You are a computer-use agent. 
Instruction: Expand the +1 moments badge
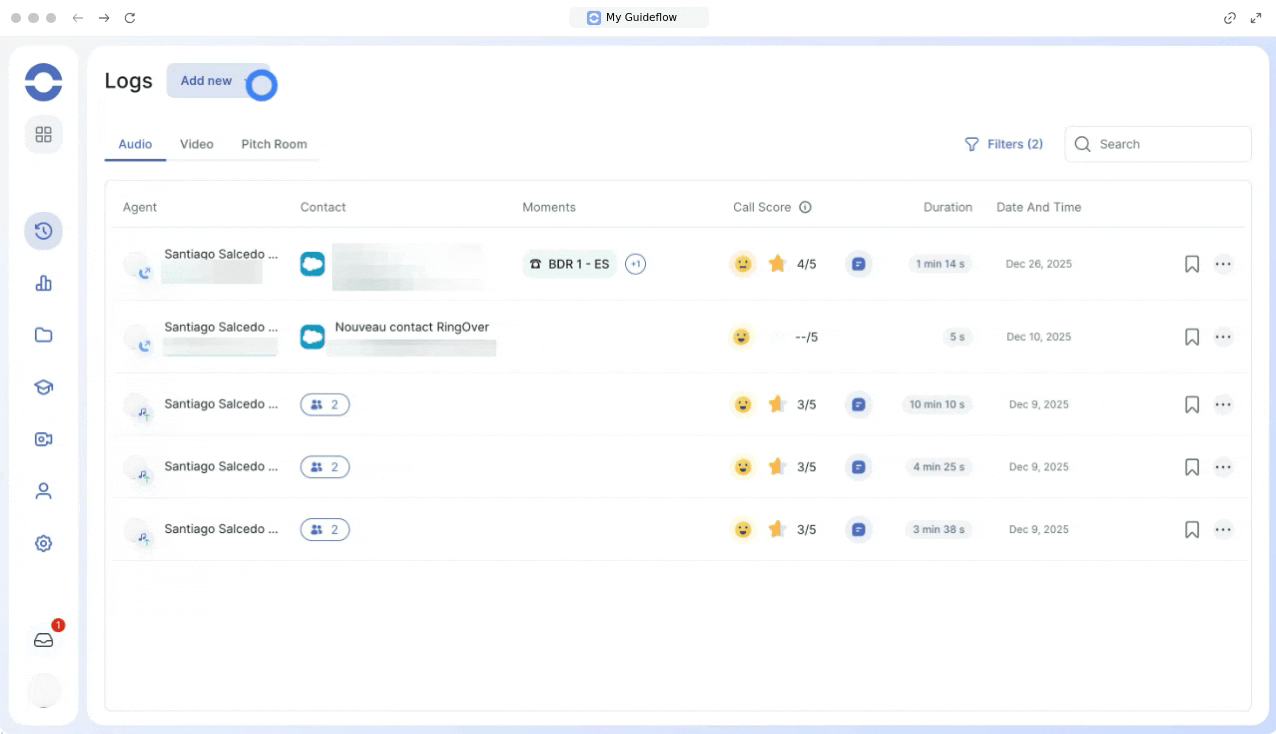tap(635, 264)
